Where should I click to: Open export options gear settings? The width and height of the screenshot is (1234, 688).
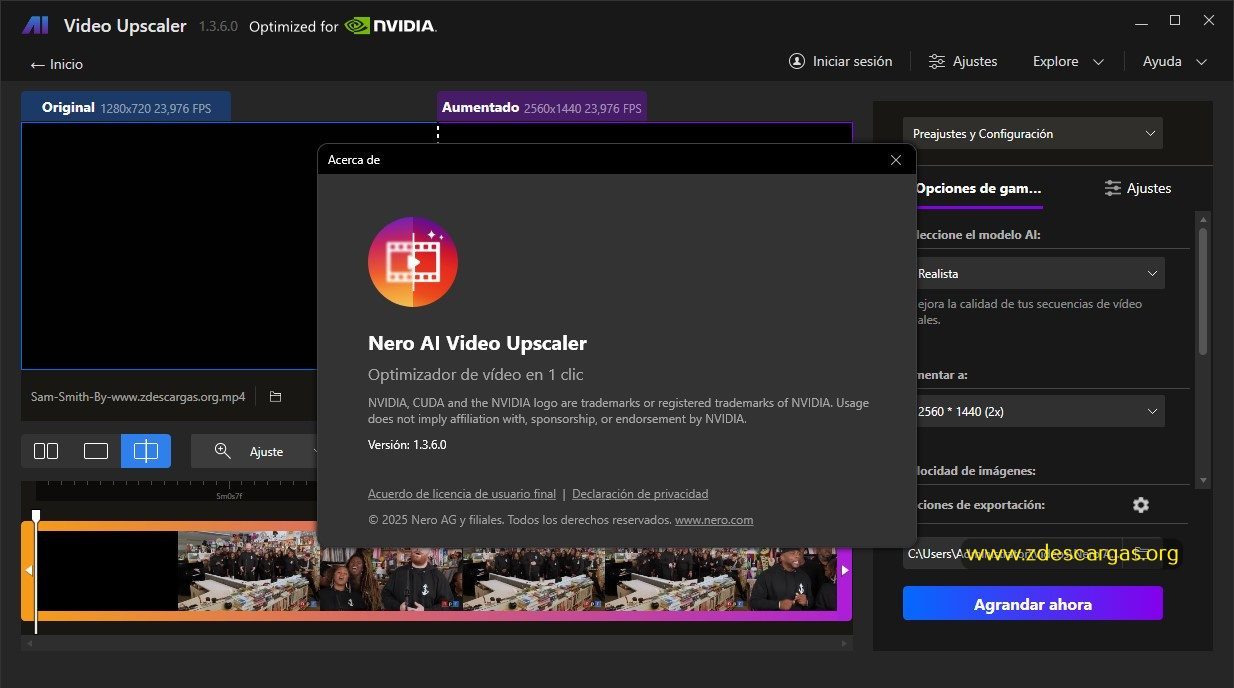click(x=1141, y=505)
